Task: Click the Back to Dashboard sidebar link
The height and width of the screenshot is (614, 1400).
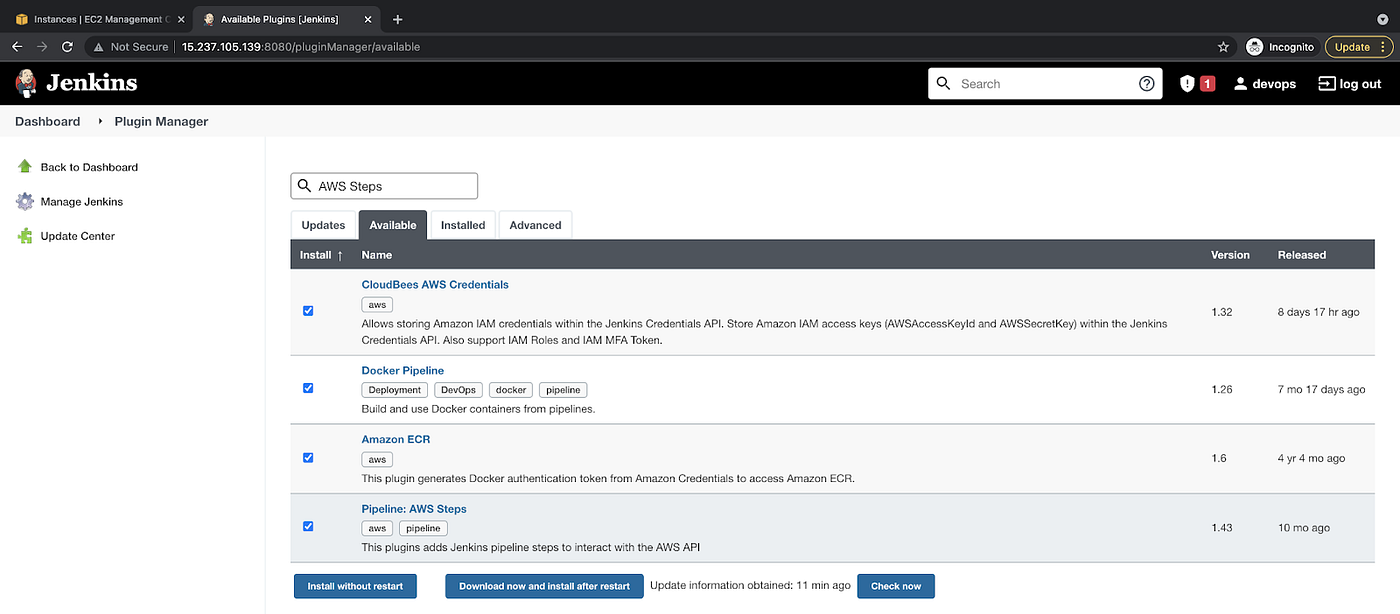Action: point(89,167)
